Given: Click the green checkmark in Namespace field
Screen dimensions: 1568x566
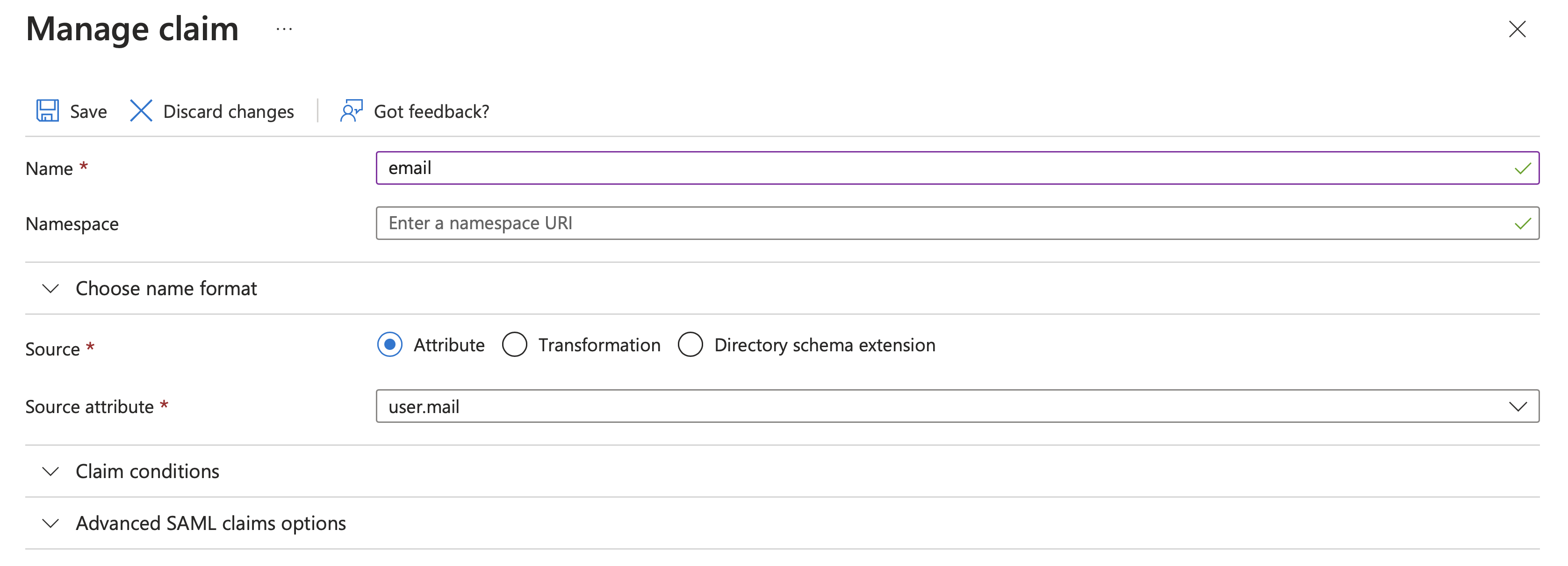Looking at the screenshot, I should coord(1522,224).
